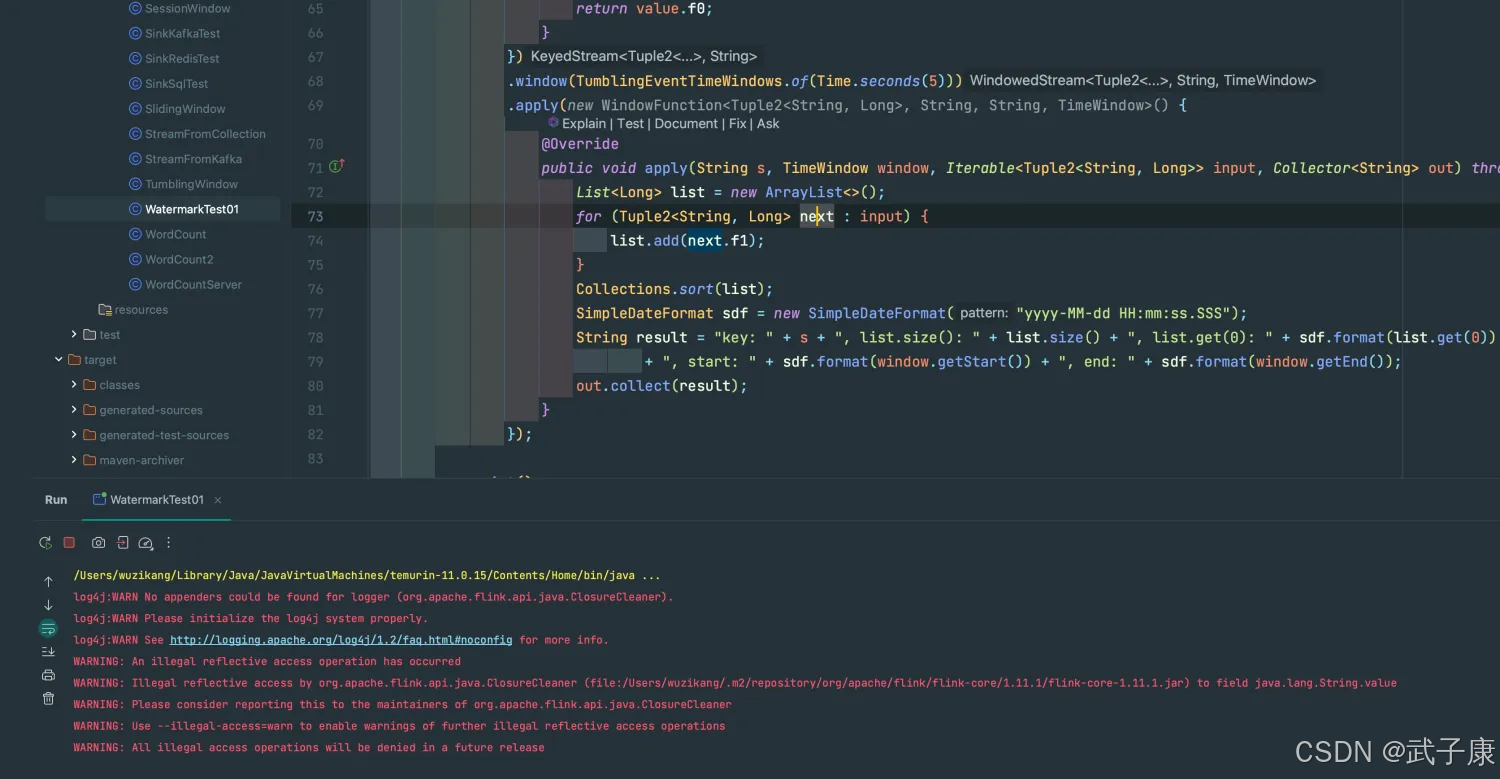
Task: Click the implements-method gutter icon on line 71
Action: pos(336,166)
